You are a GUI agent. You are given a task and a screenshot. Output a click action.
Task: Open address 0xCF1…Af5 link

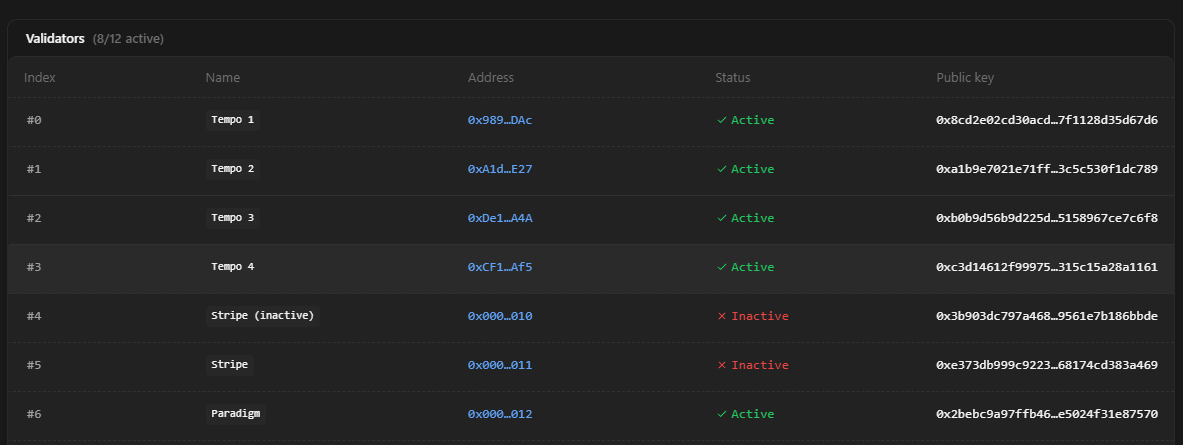[x=500, y=267]
